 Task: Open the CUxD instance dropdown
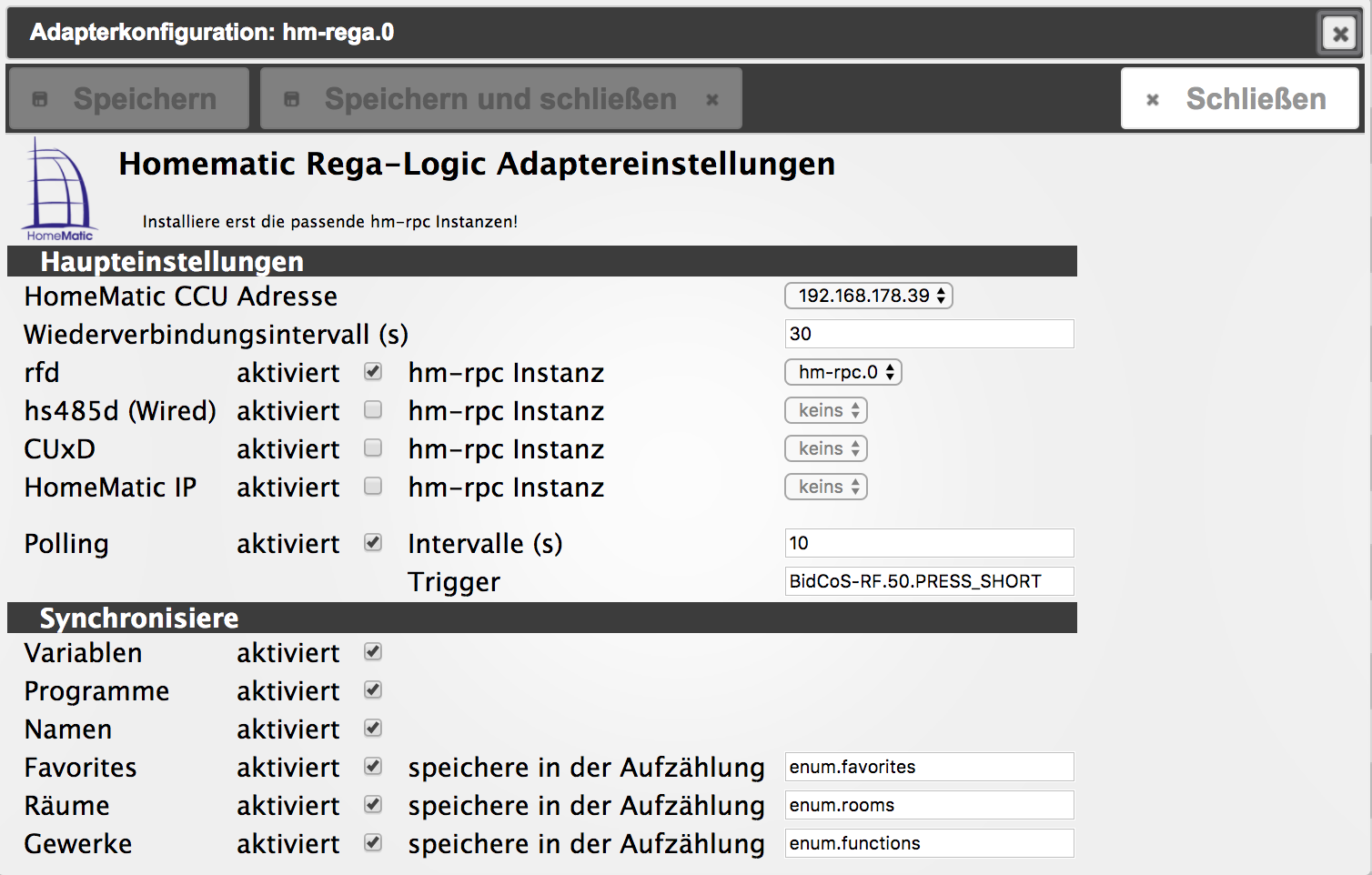point(826,448)
